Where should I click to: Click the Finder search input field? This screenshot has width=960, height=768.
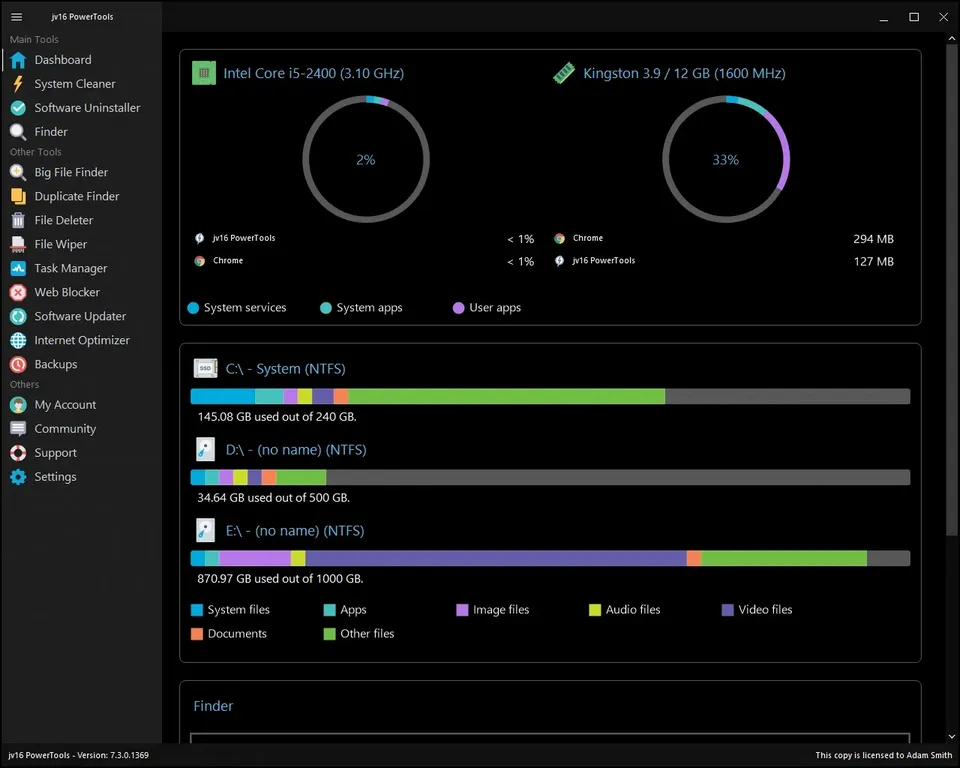pyautogui.click(x=550, y=738)
